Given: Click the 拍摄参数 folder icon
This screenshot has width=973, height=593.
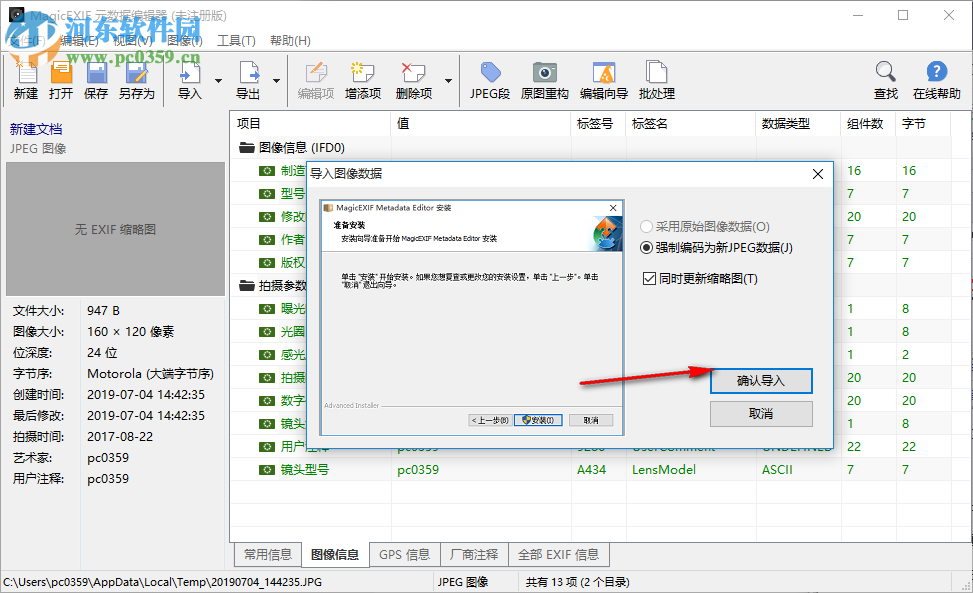Looking at the screenshot, I should pos(247,285).
